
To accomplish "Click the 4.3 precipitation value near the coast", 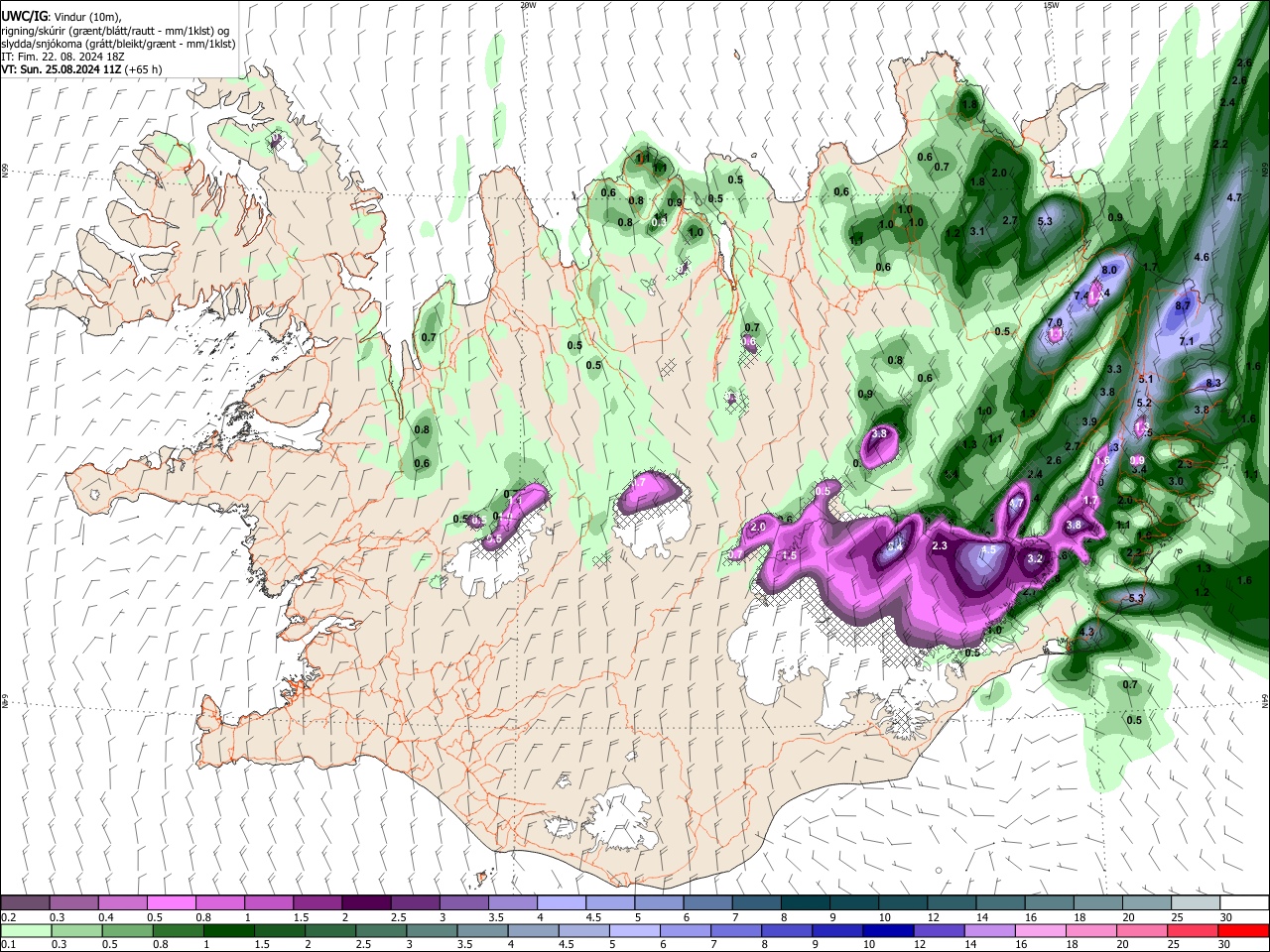I will tap(1086, 632).
